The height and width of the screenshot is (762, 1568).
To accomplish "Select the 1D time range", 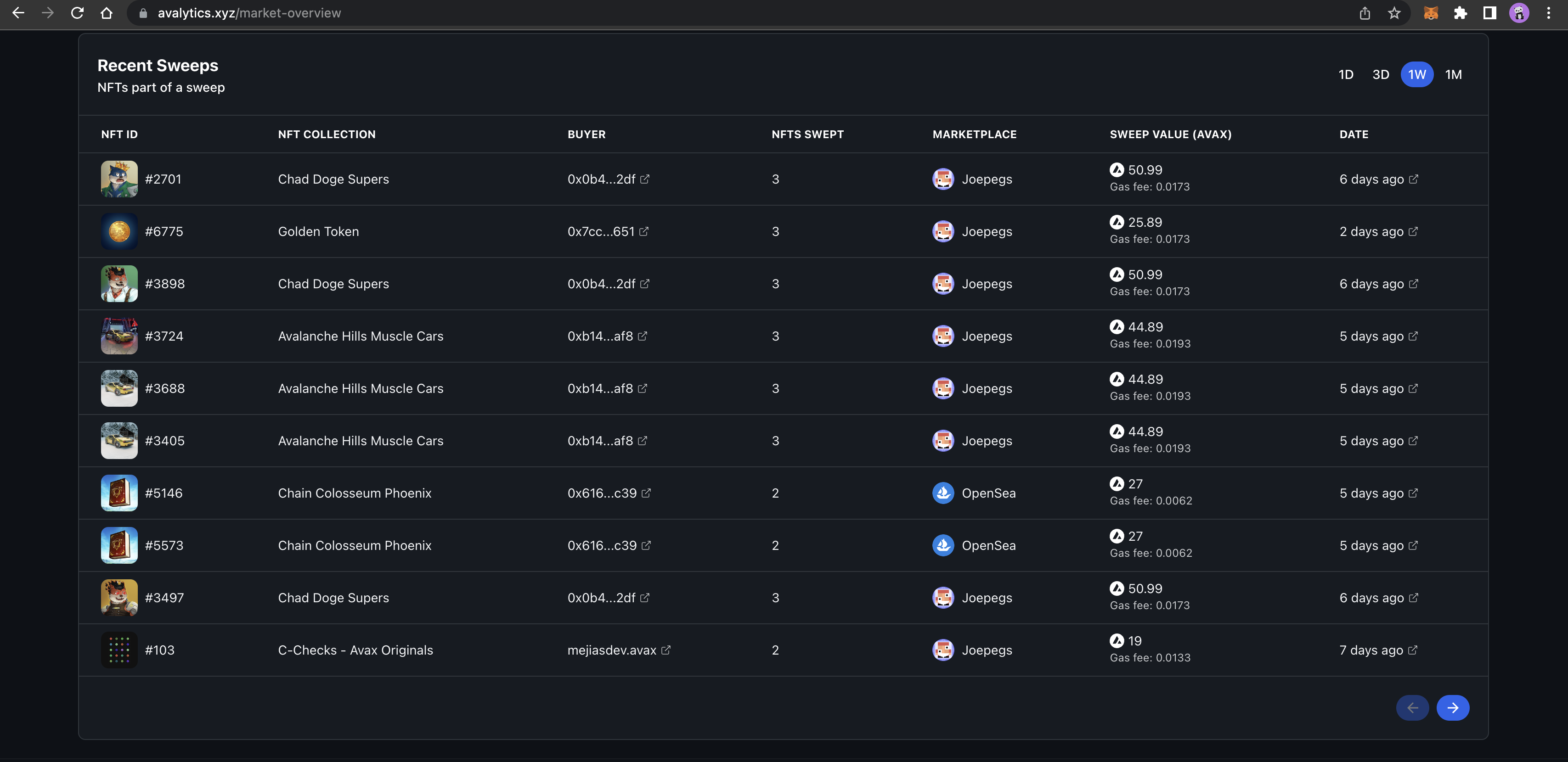I will (x=1346, y=74).
